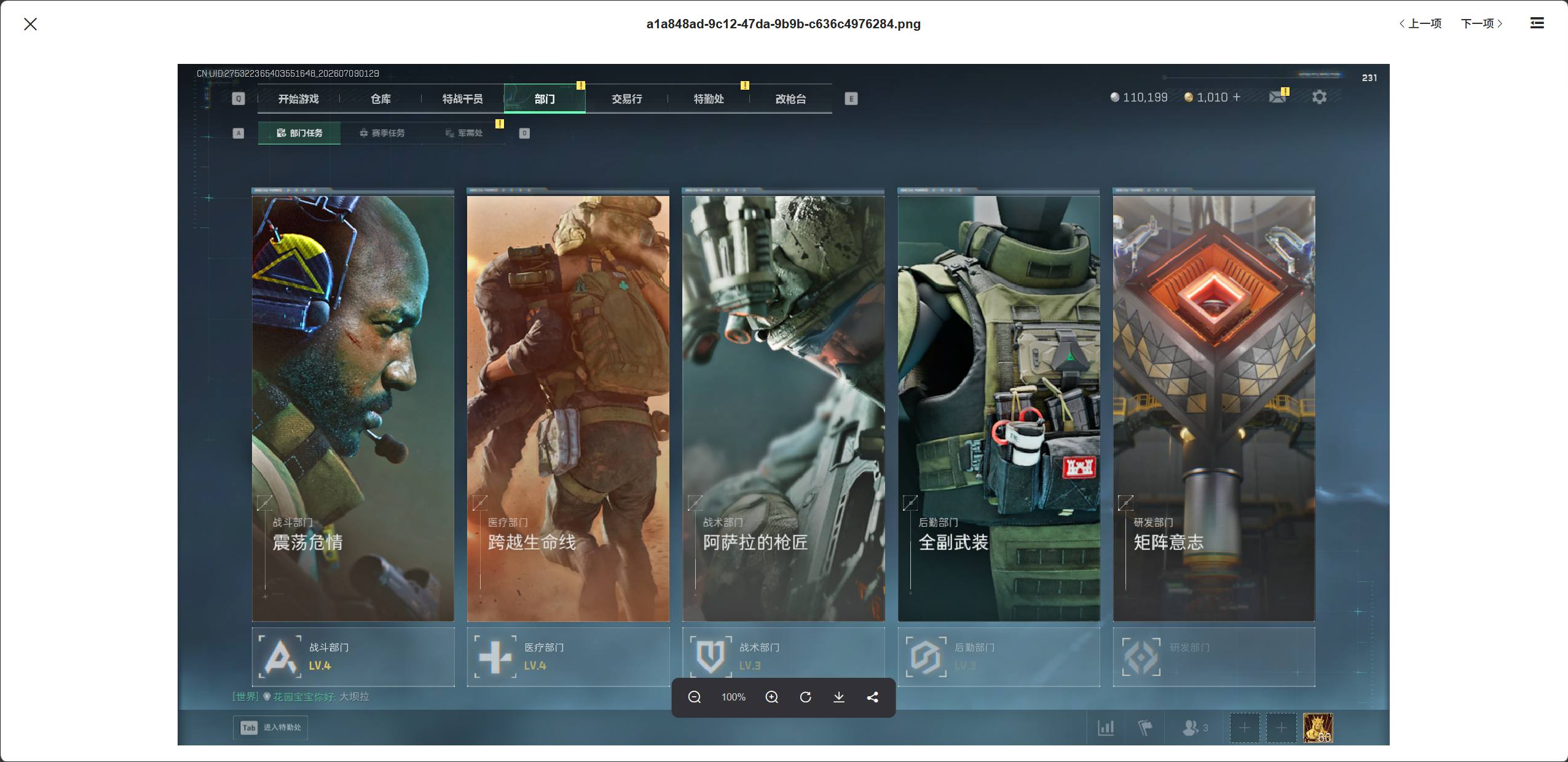Click the small expand icon above 研发部门 title
This screenshot has height=762, width=1568.
(1125, 503)
